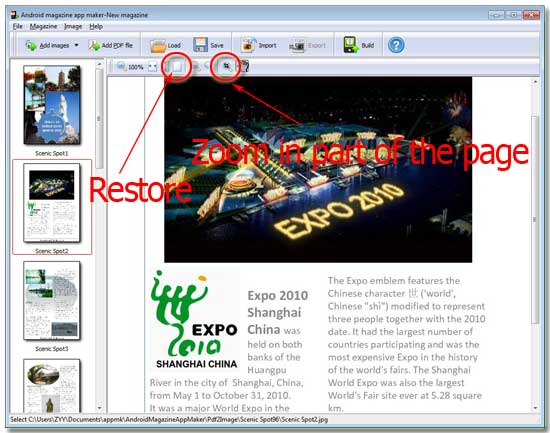Save the magazine project
This screenshot has height=433, width=550.
click(x=208, y=45)
